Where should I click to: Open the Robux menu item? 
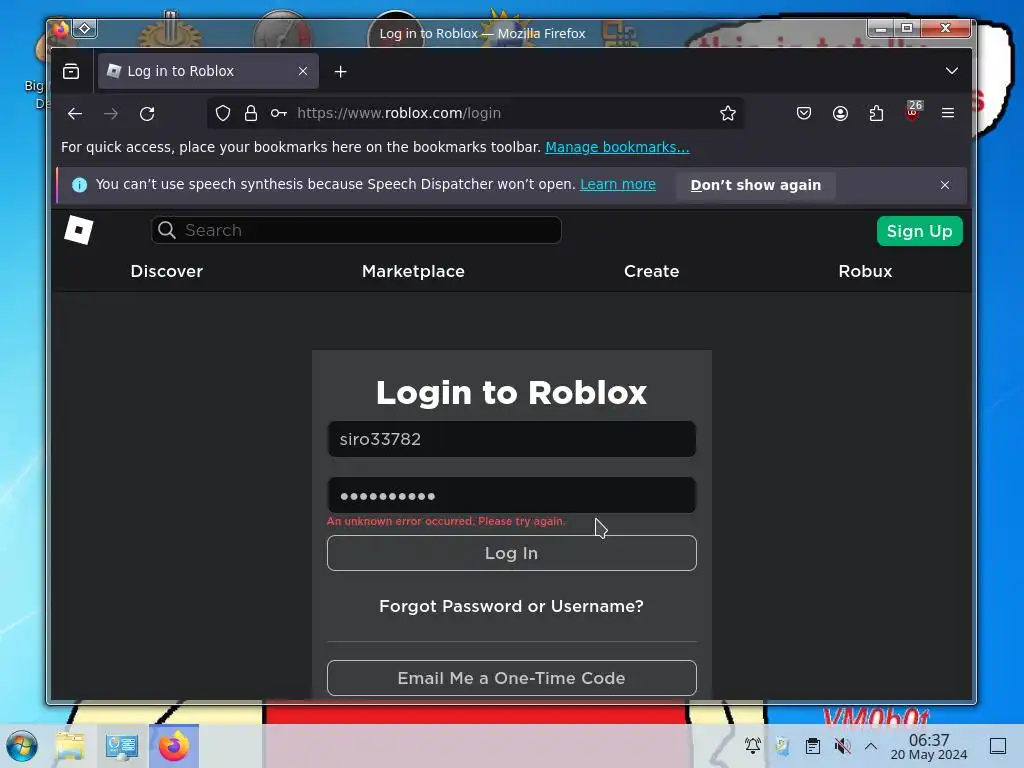click(x=865, y=272)
